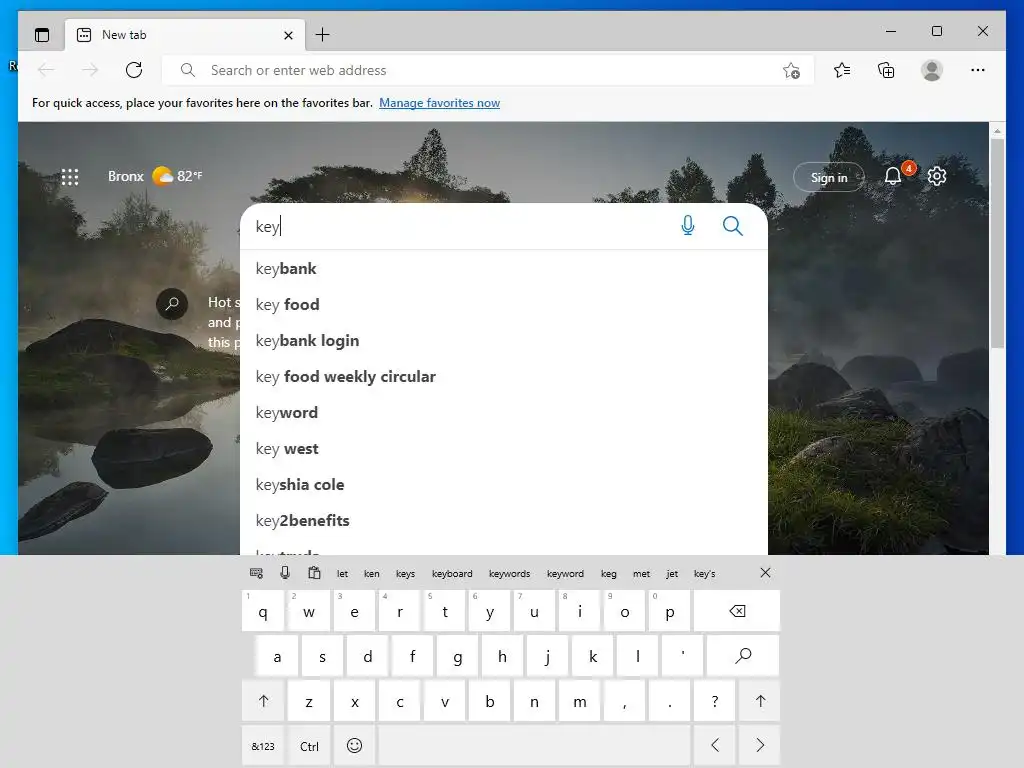Pick the keg word suggestion
This screenshot has height=768, width=1024.
point(609,573)
